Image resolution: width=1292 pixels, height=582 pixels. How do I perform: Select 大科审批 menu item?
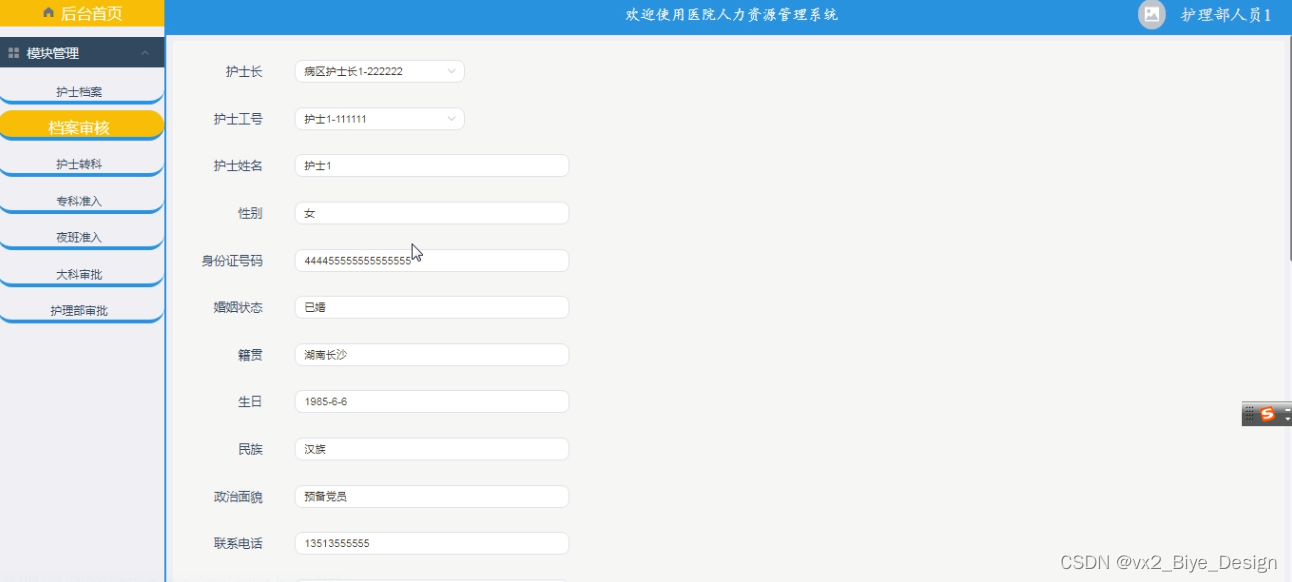80,274
